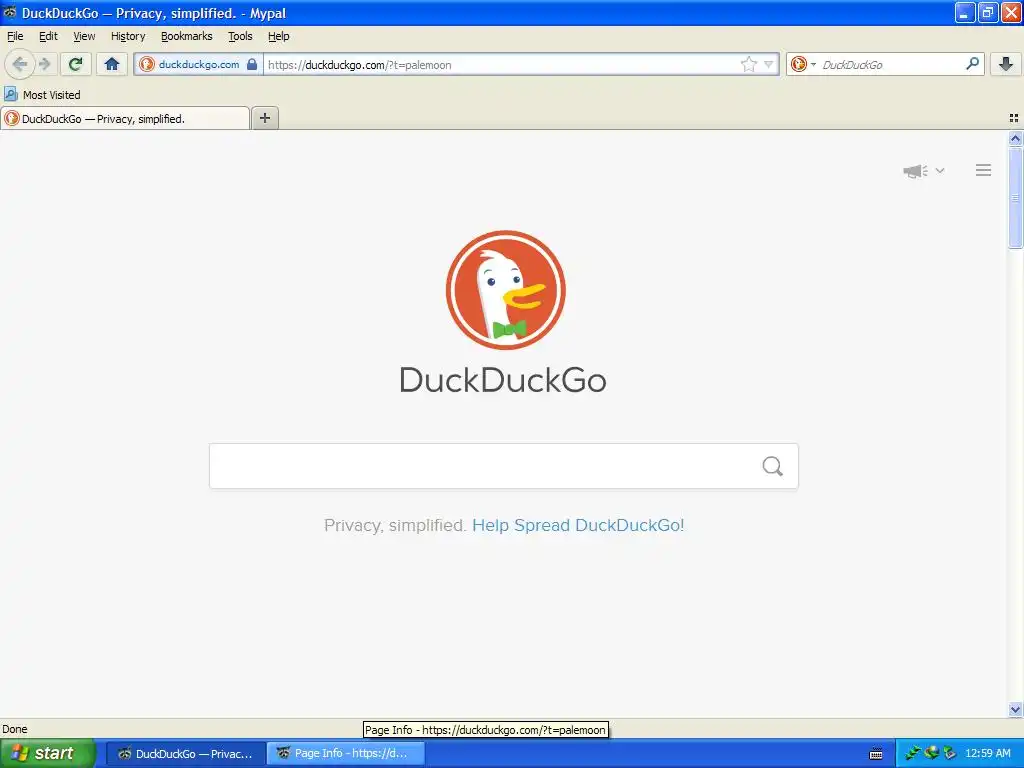Viewport: 1024px width, 768px height.
Task: Open a new tab with plus button
Action: click(x=264, y=118)
